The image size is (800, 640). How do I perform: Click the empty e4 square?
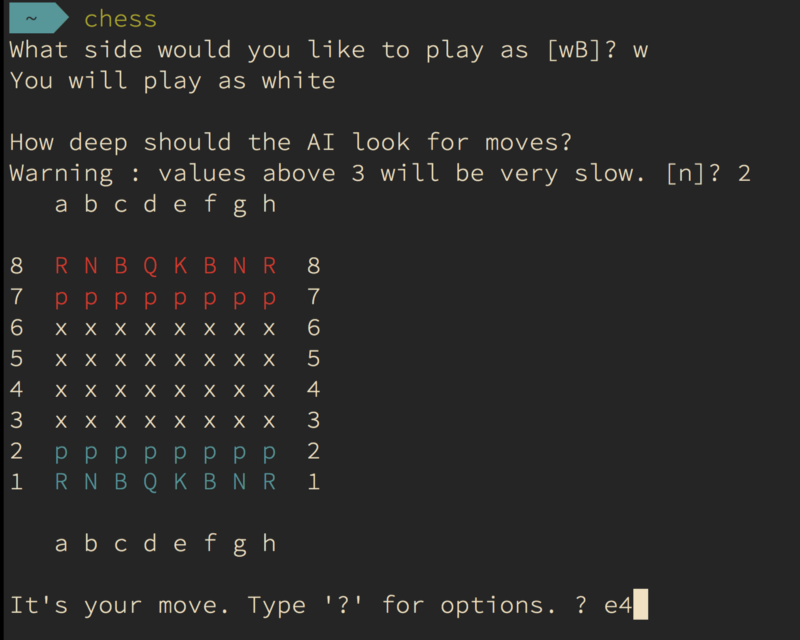tap(180, 390)
